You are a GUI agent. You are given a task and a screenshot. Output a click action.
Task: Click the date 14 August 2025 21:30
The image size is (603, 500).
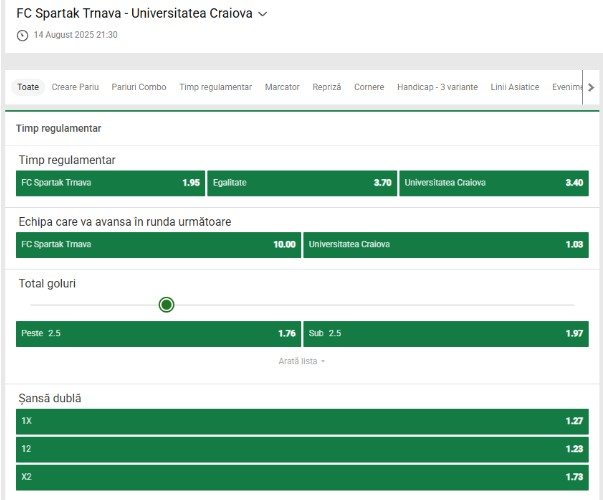tap(76, 35)
